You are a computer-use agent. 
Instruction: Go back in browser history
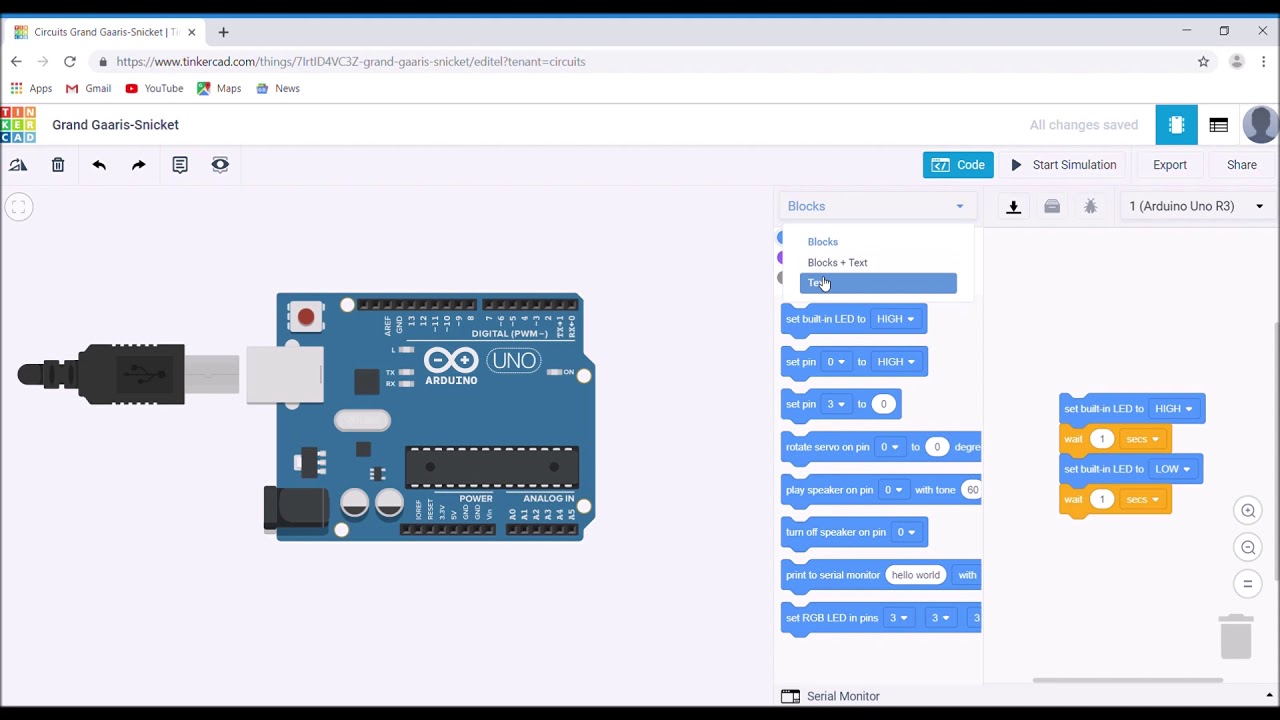pos(16,62)
